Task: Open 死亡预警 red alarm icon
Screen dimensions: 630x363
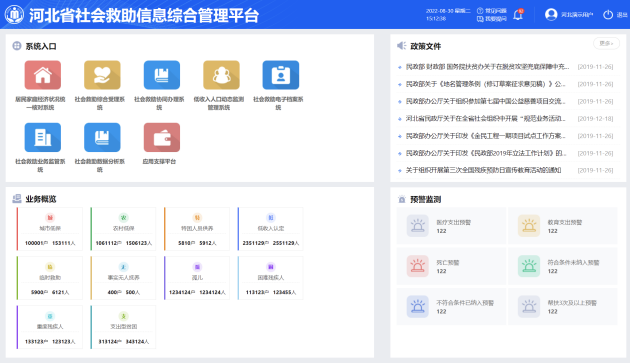Action: (x=417, y=266)
